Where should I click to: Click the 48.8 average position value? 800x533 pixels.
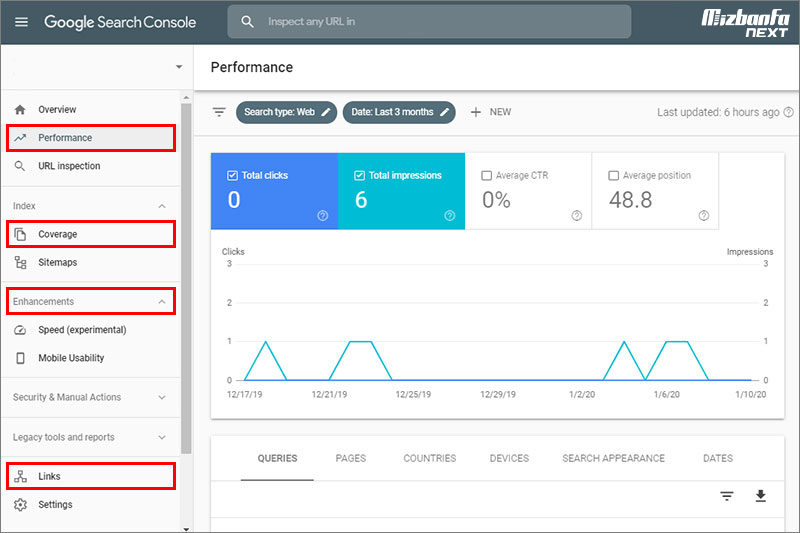point(630,199)
